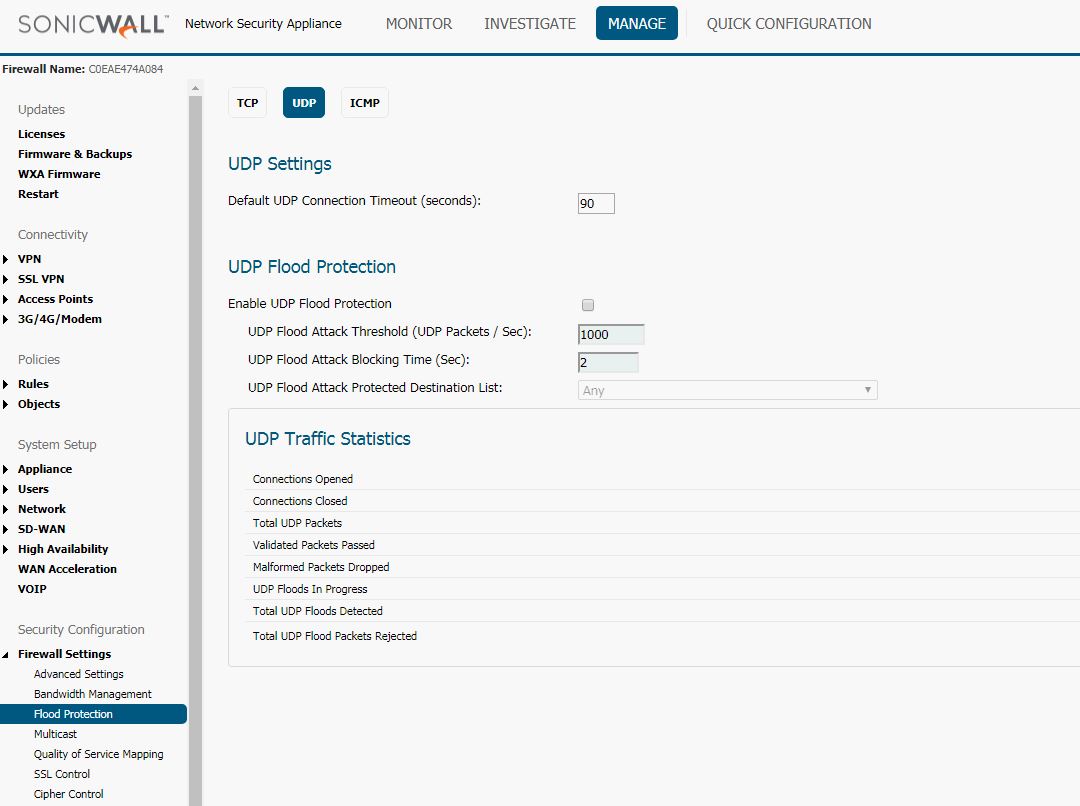The image size is (1080, 806).
Task: Open the INVESTIGATE tab
Action: (x=530, y=23)
